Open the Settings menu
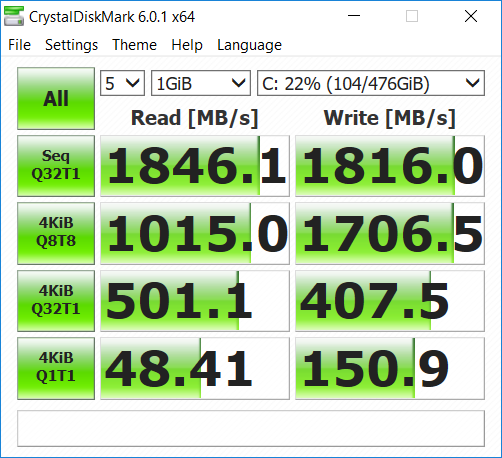Viewport: 502px width, 458px height. pos(71,45)
